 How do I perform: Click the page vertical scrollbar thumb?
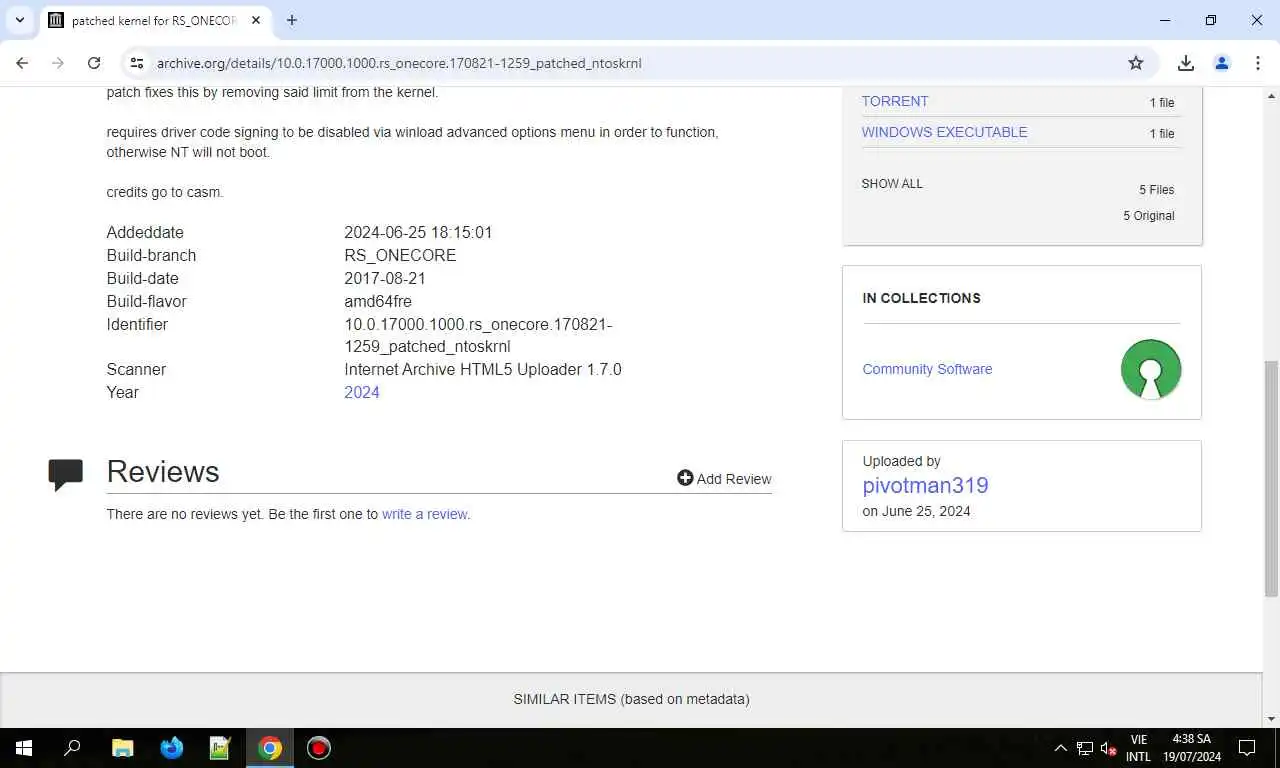(x=1272, y=477)
